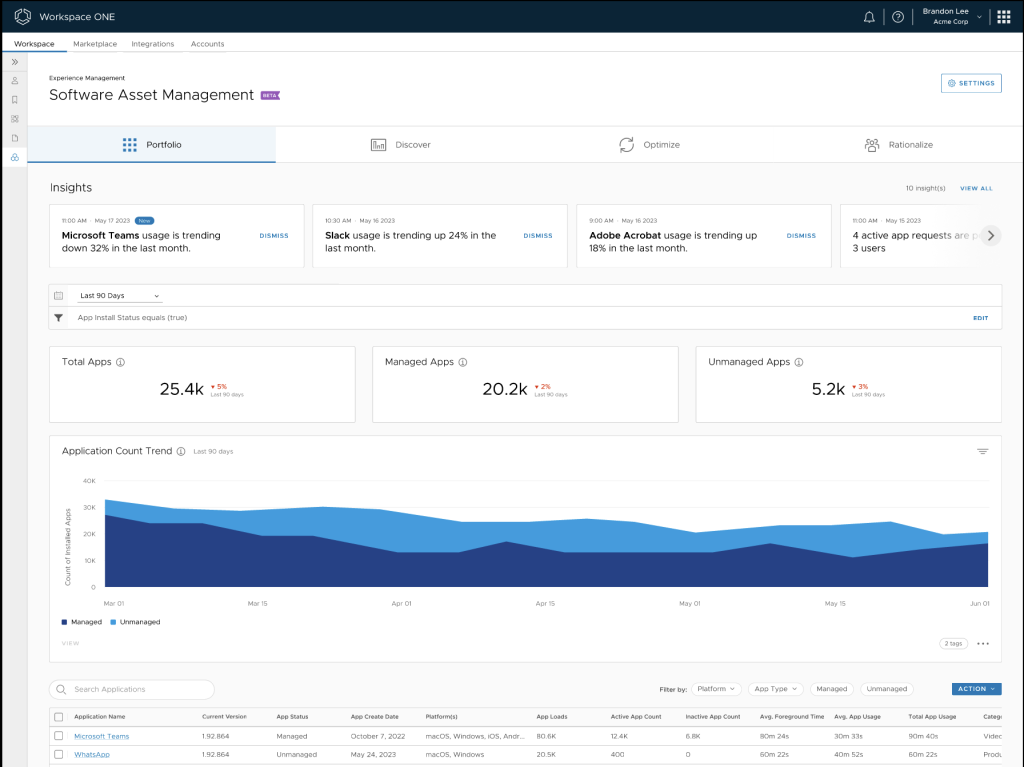
Task: Click the Unmanaged Apps info icon
Action: click(799, 362)
